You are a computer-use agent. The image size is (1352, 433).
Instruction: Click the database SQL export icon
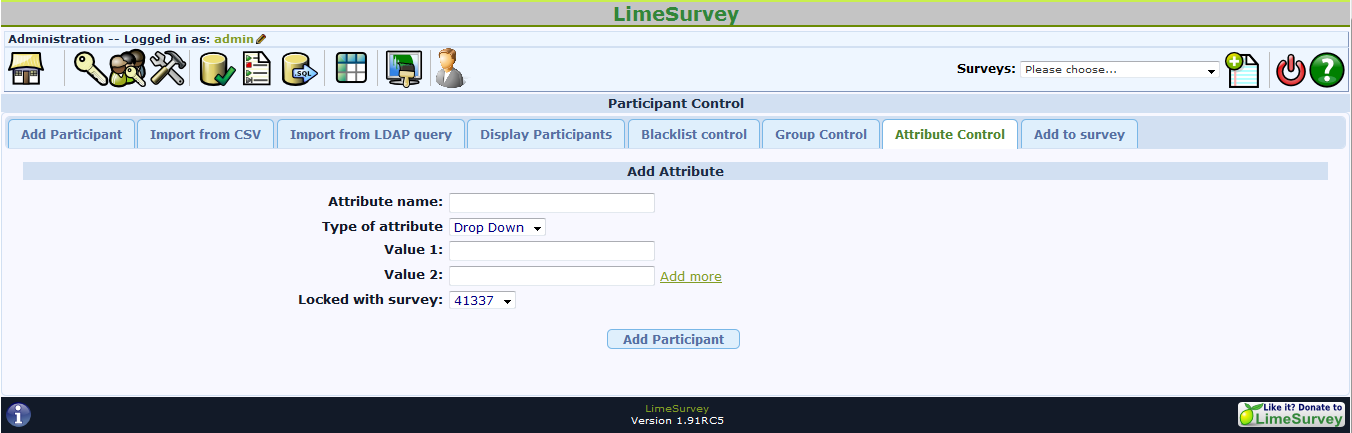coord(299,69)
